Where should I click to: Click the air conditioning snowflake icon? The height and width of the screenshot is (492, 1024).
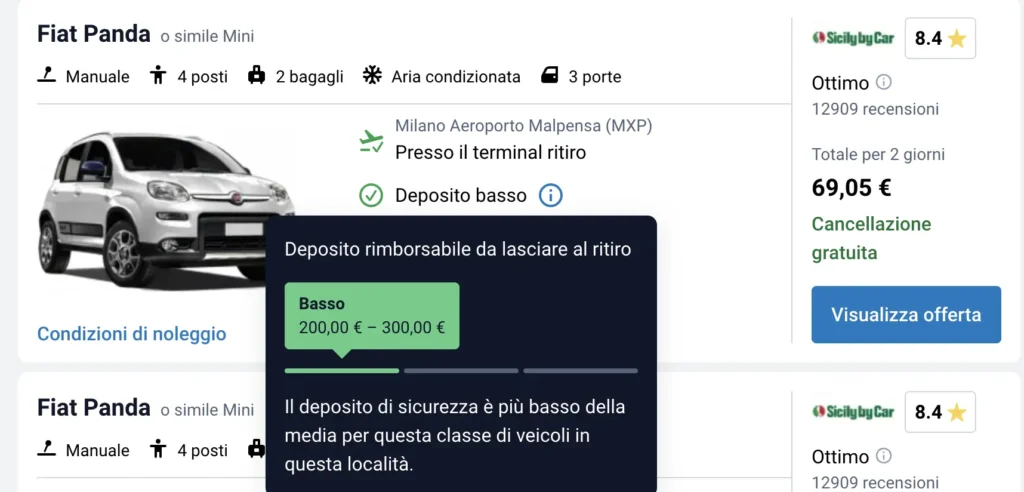(x=371, y=75)
